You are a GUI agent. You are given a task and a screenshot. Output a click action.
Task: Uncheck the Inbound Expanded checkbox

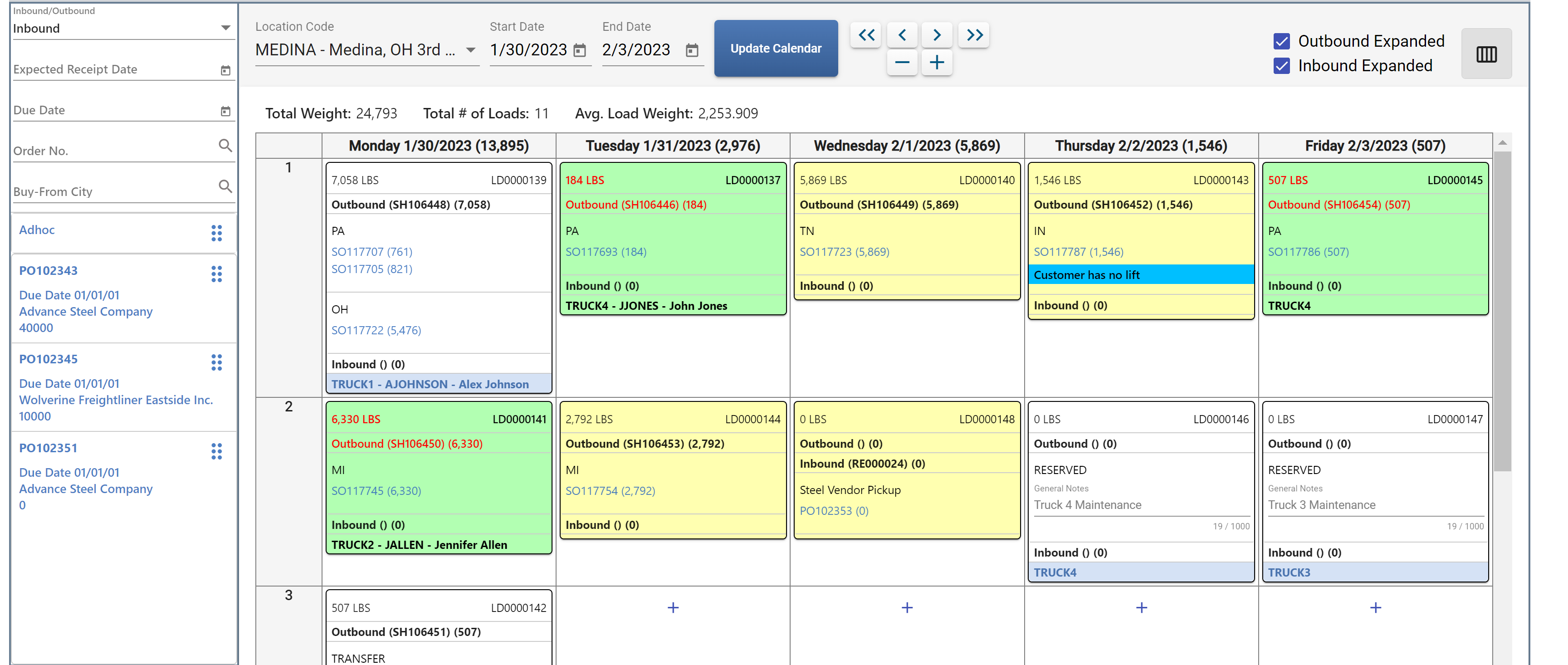tap(1281, 66)
